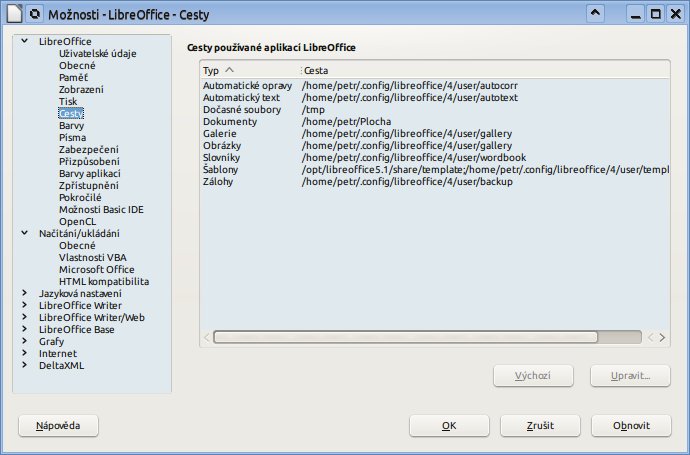Select the Automatický text path row
The image size is (690, 455).
pos(435,97)
